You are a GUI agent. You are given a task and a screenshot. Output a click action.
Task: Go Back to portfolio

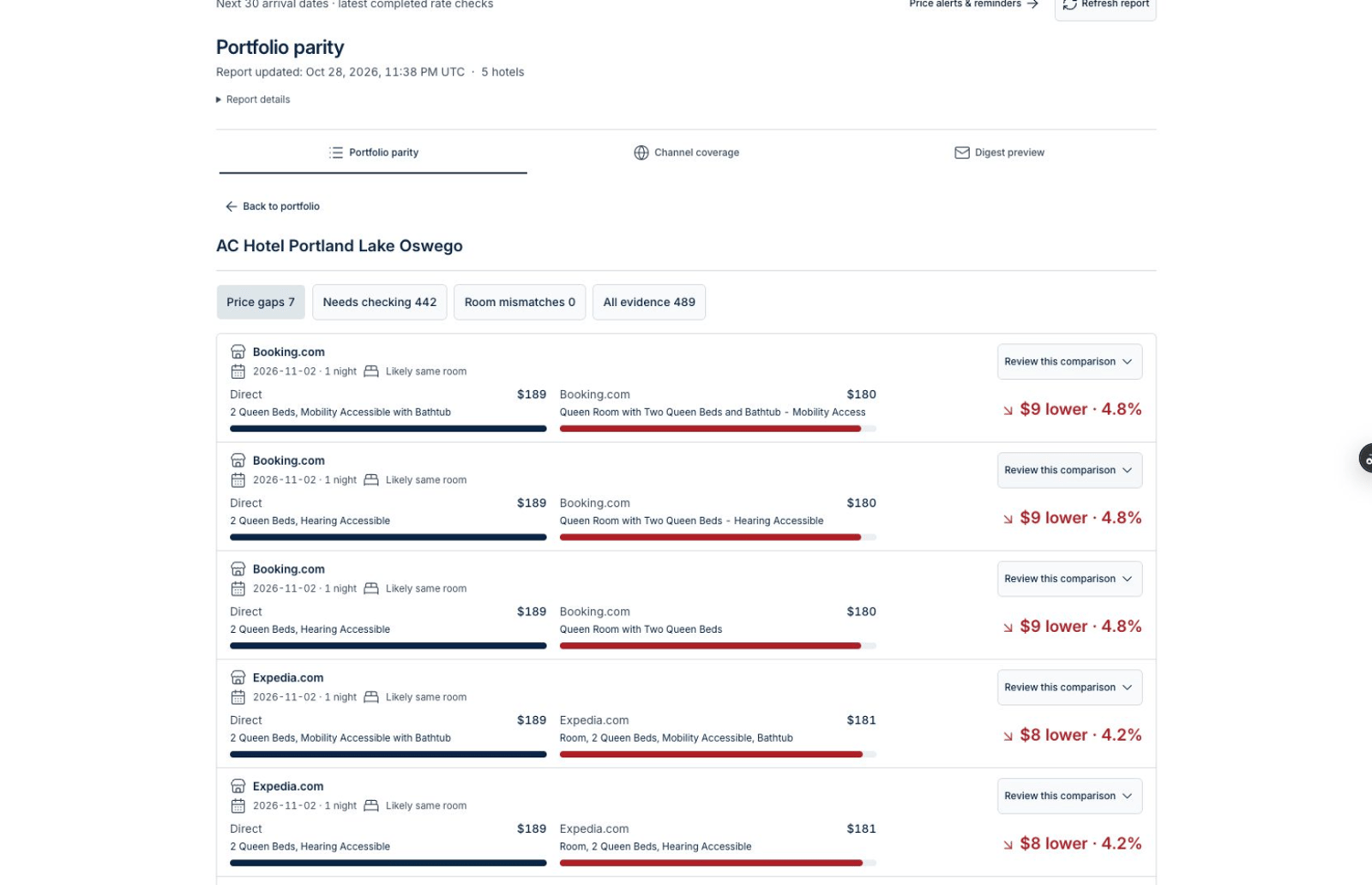[273, 207]
